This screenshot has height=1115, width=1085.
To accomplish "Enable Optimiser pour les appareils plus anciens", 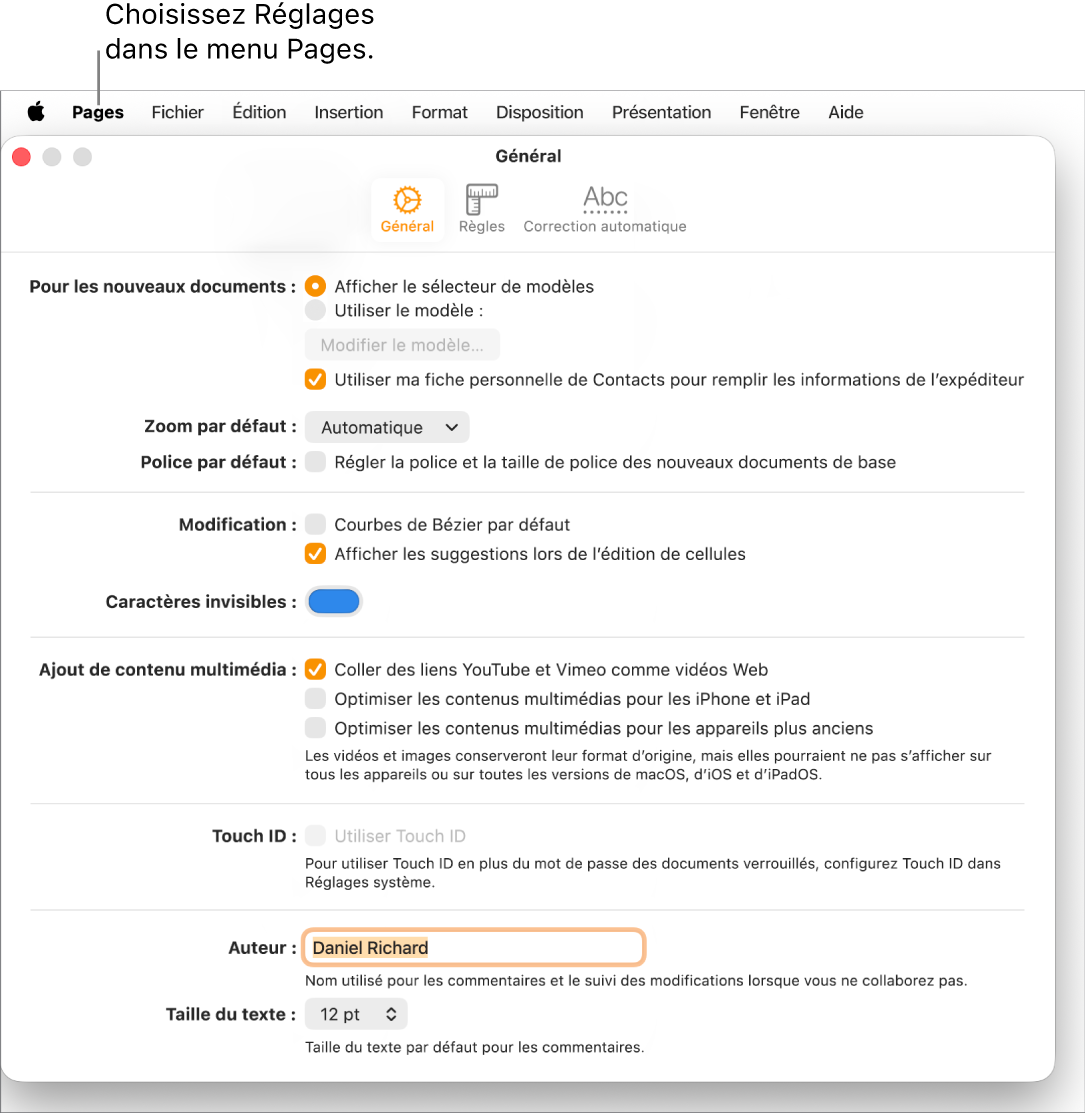I will 315,728.
